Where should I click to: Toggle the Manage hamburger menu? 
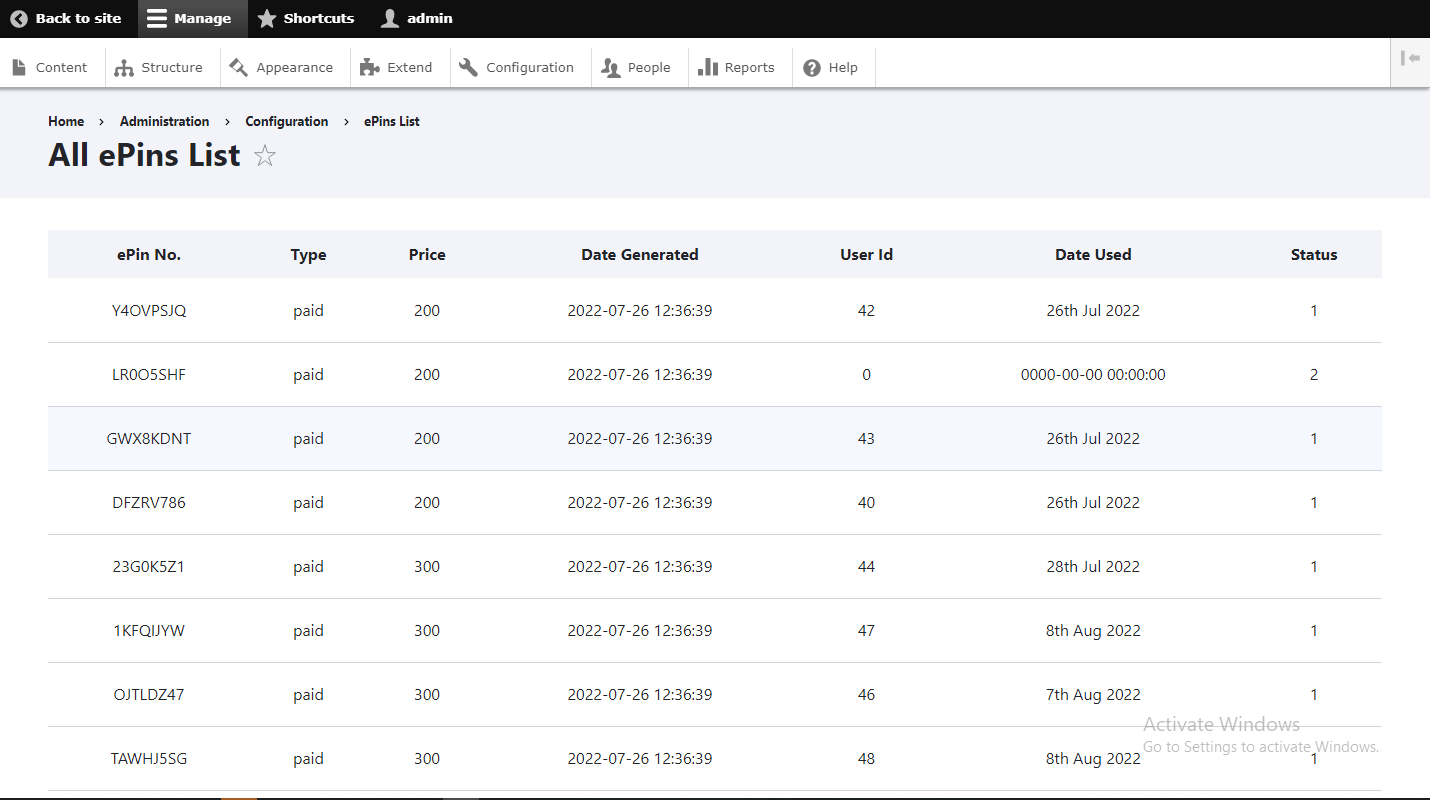pyautogui.click(x=157, y=19)
